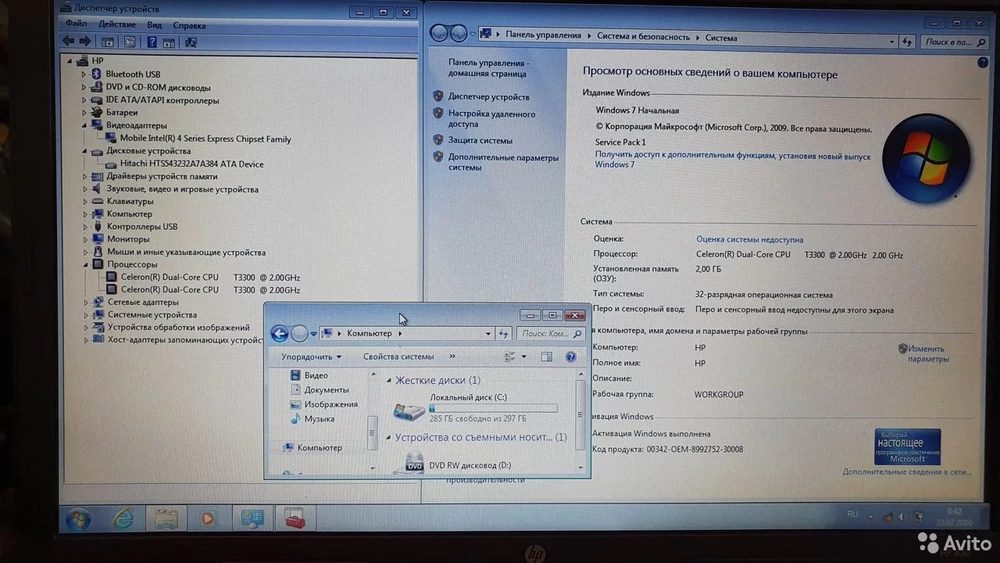
Task: Click the toolbar overflow chevrons in explorer
Action: (x=452, y=356)
